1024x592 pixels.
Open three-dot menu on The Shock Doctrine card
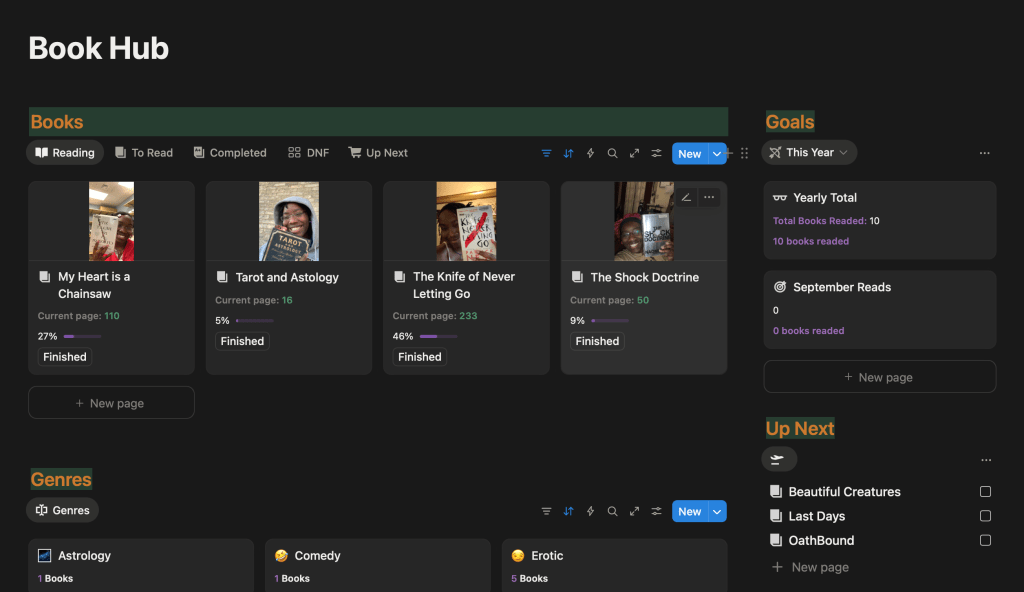click(709, 197)
